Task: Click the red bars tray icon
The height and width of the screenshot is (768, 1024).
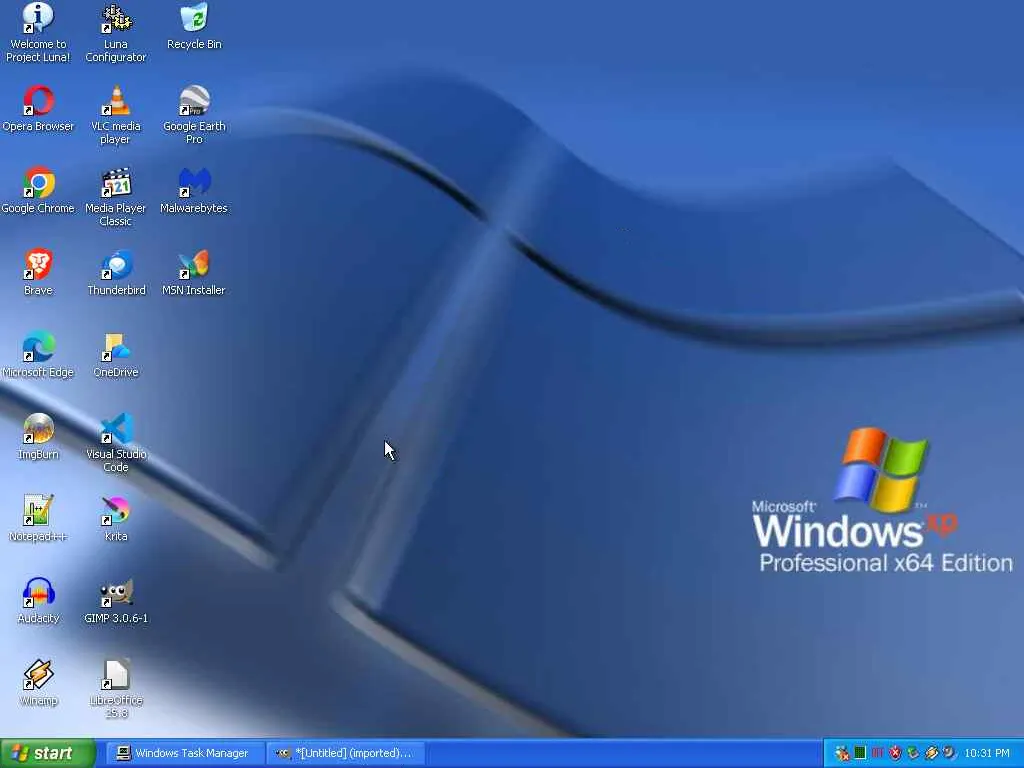Action: [x=878, y=753]
